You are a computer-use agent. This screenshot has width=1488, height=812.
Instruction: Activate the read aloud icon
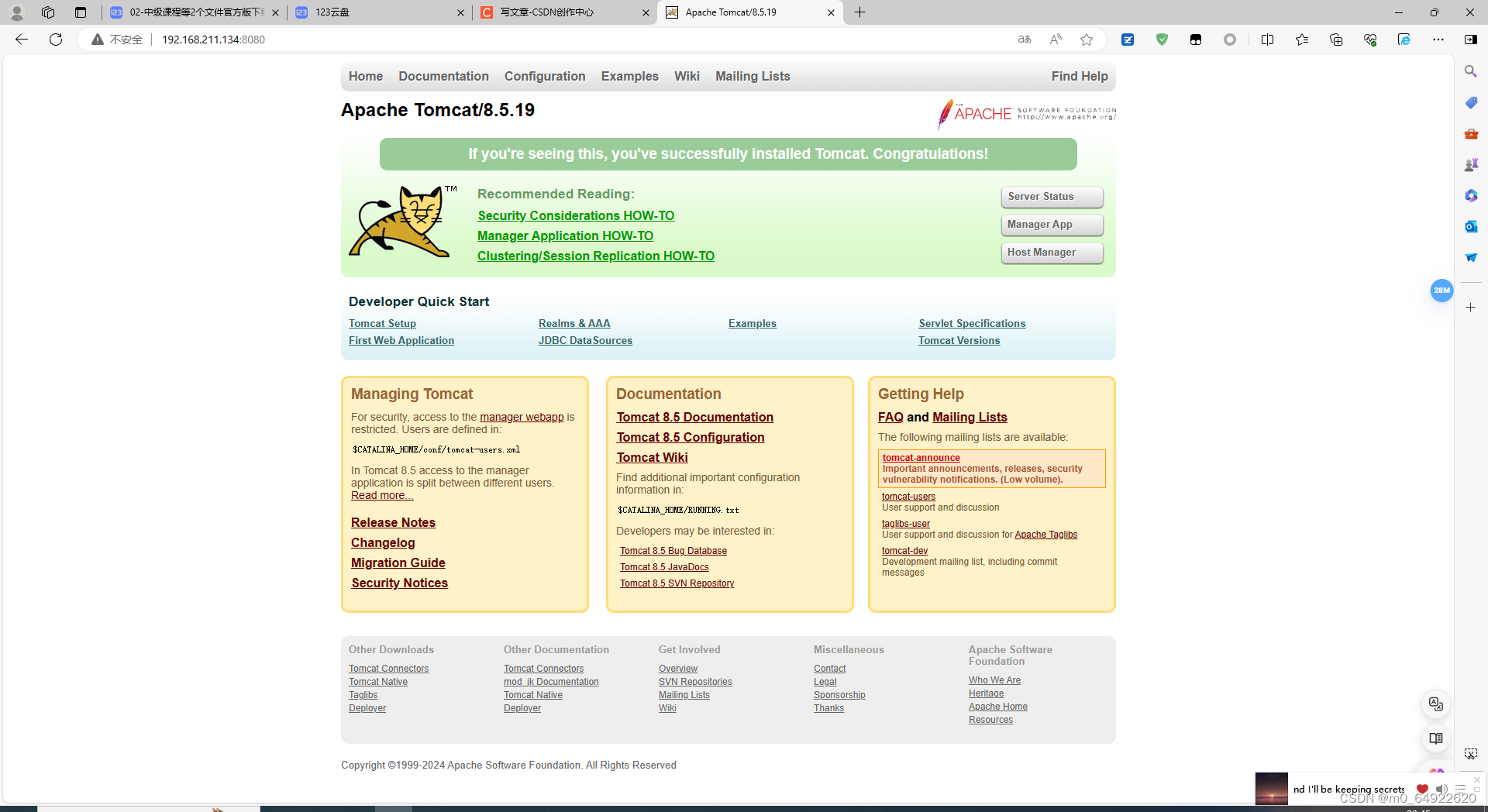click(x=1056, y=40)
